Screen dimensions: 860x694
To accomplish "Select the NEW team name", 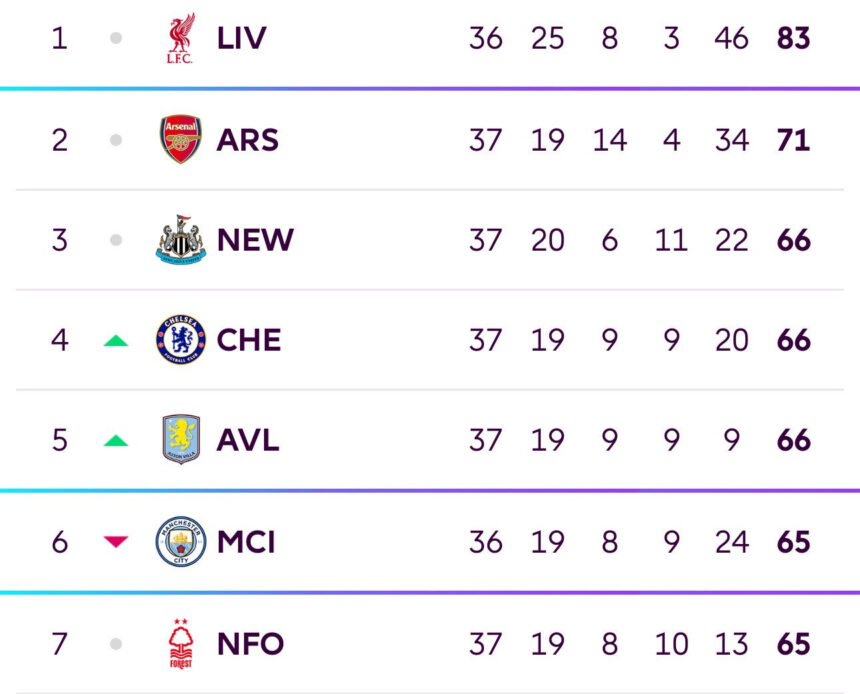I will click(x=255, y=240).
